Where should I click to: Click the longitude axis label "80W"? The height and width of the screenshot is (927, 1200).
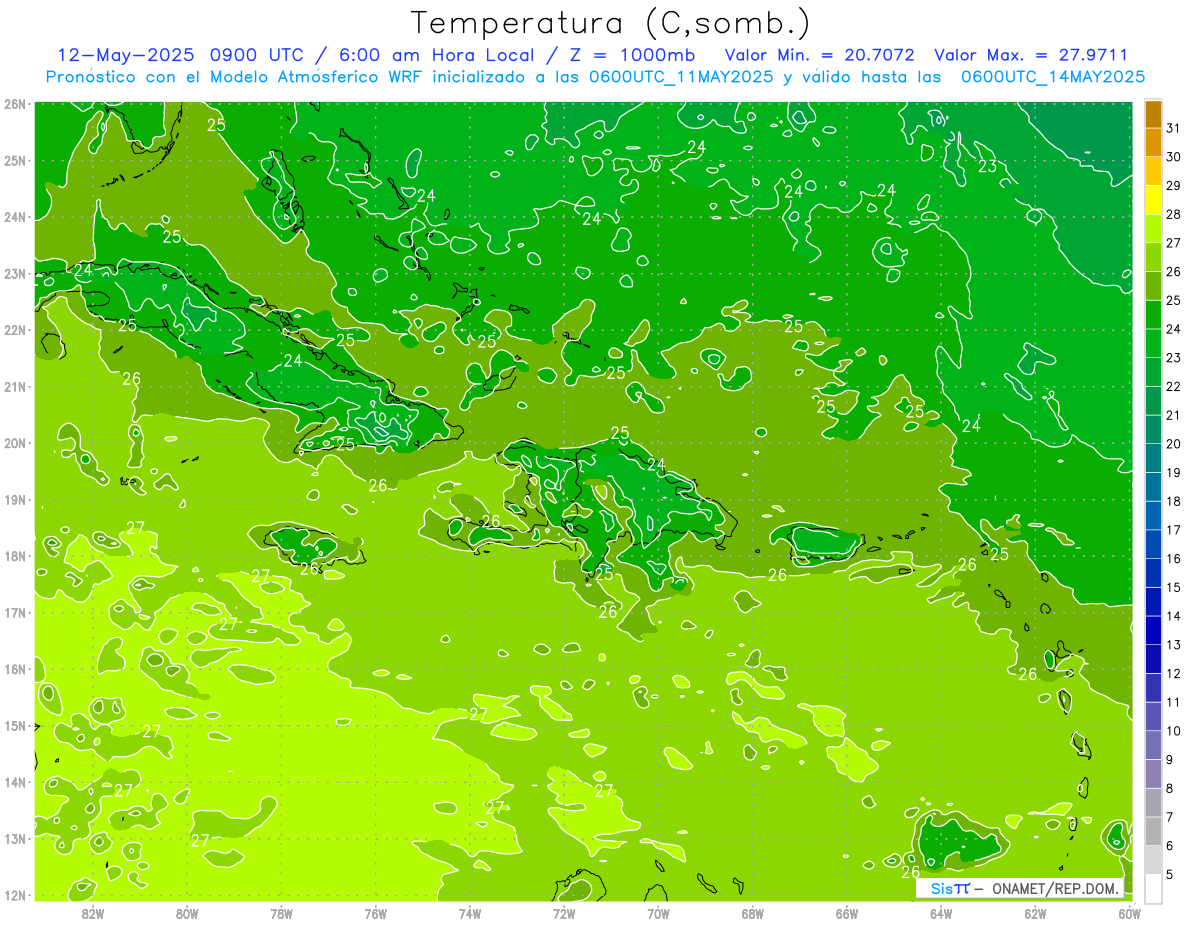187,913
